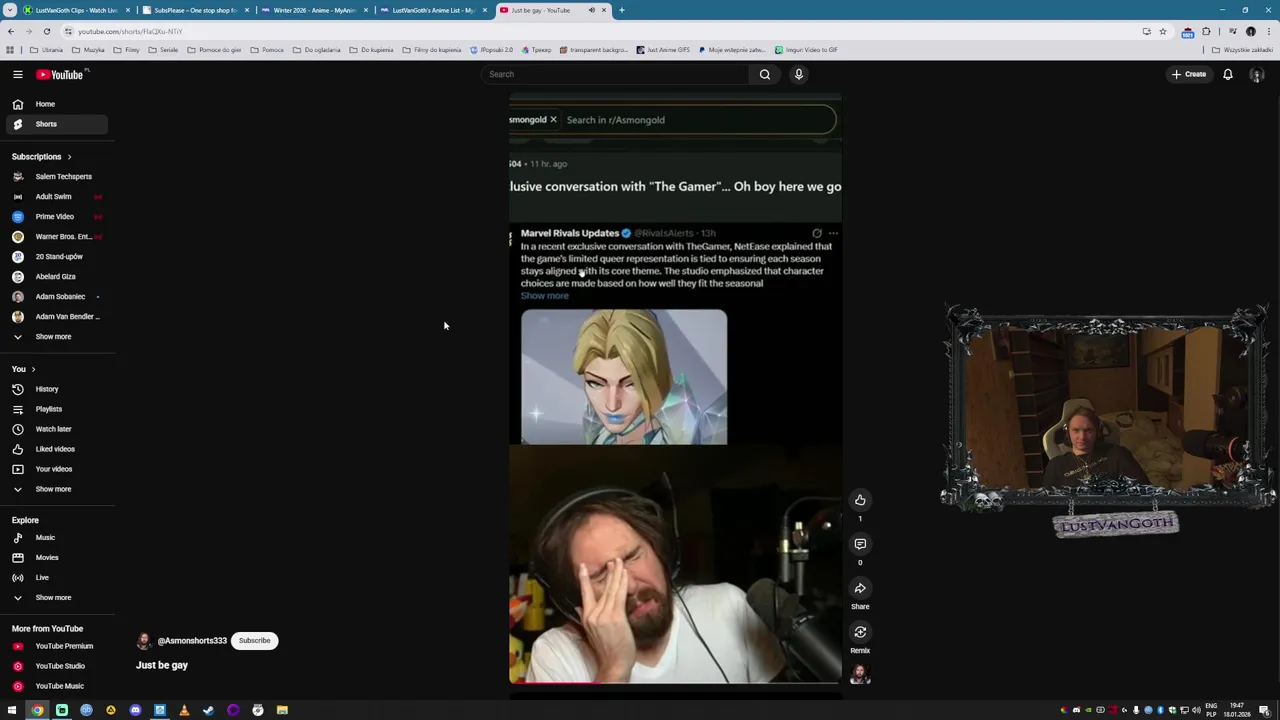The image size is (1280, 720).
Task: Open the YouTube guide hamburger menu
Action: pyautogui.click(x=17, y=74)
